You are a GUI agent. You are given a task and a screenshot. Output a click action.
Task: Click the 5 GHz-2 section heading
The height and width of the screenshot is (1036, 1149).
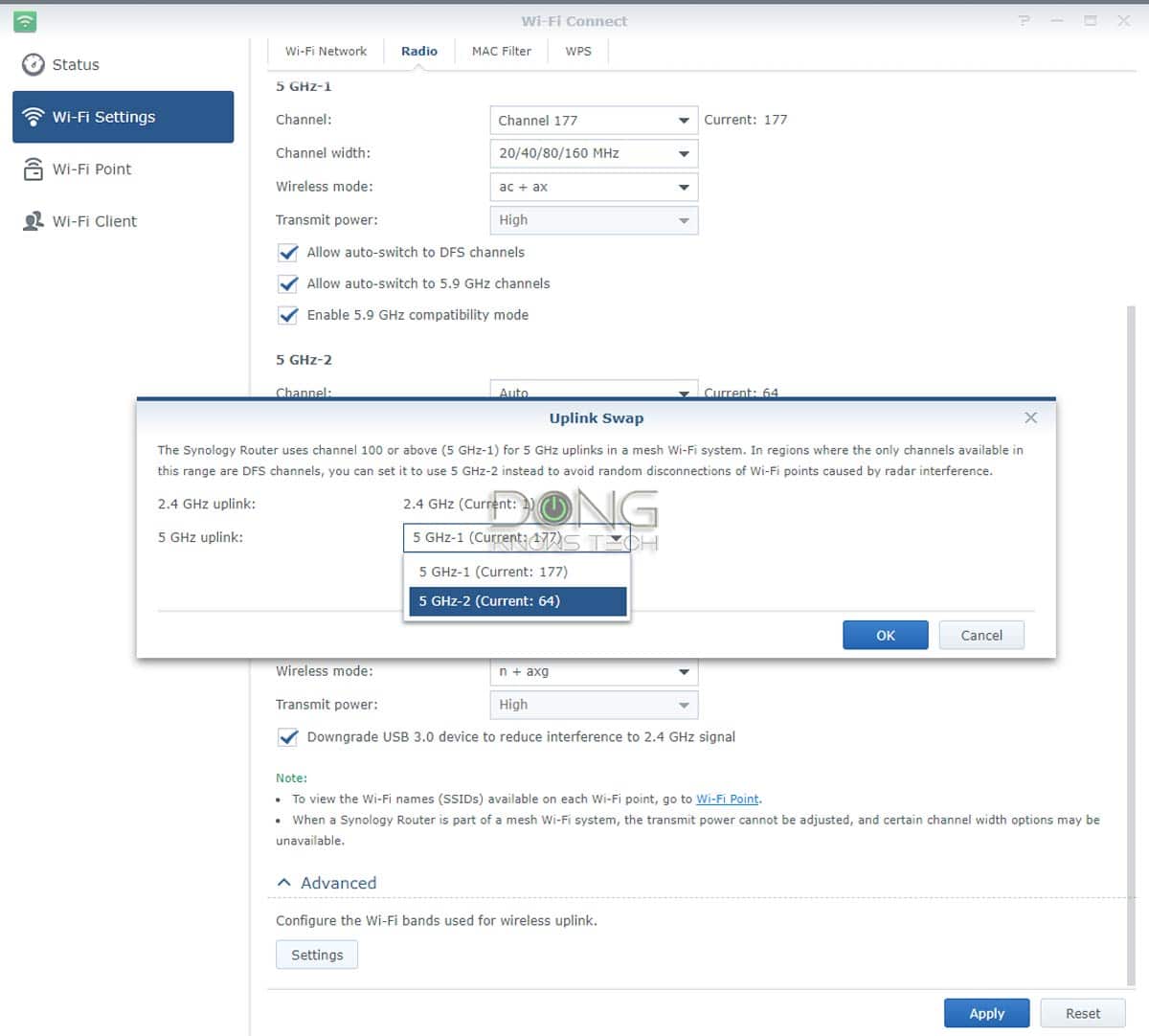304,360
